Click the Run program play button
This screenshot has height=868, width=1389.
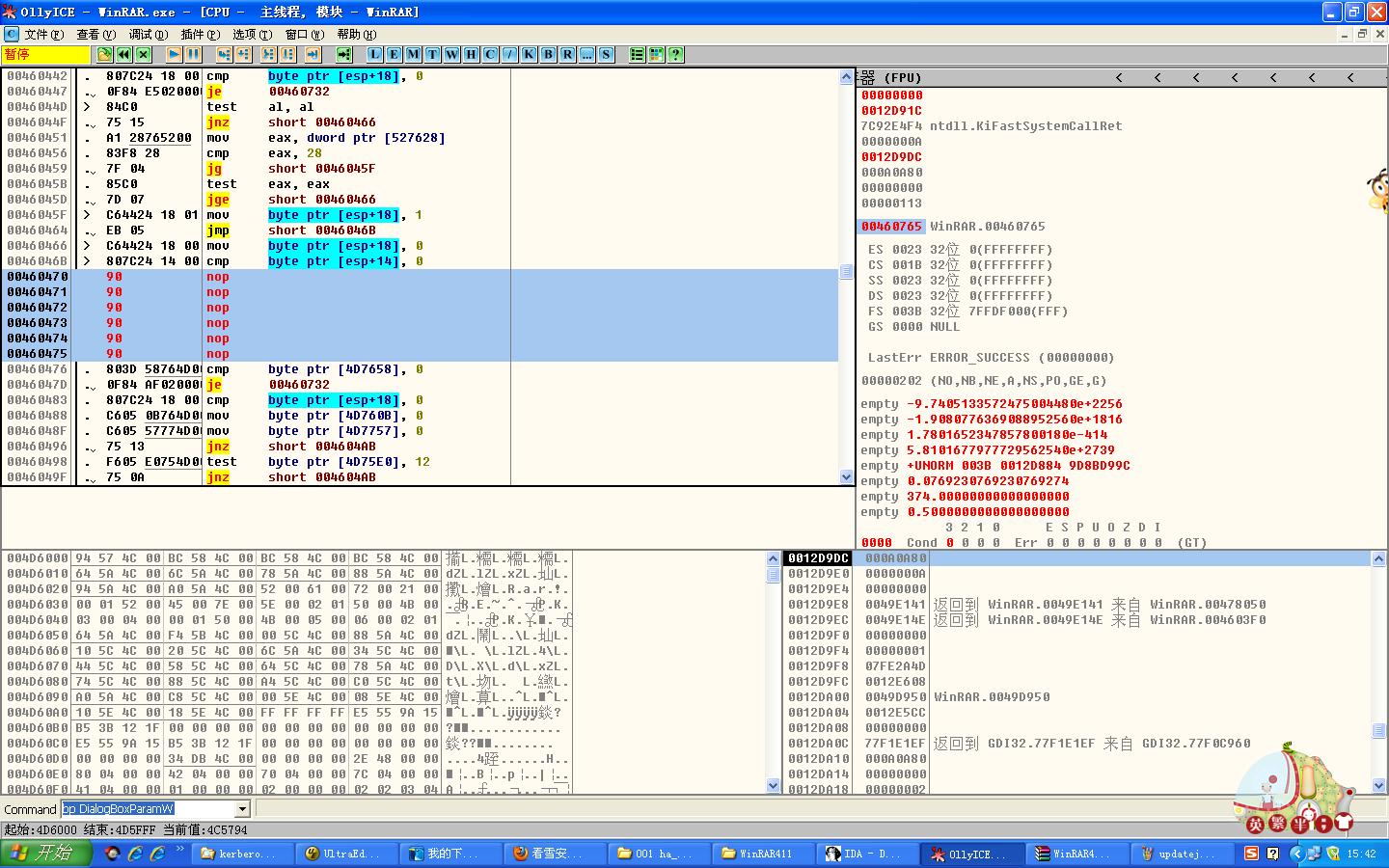[174, 55]
